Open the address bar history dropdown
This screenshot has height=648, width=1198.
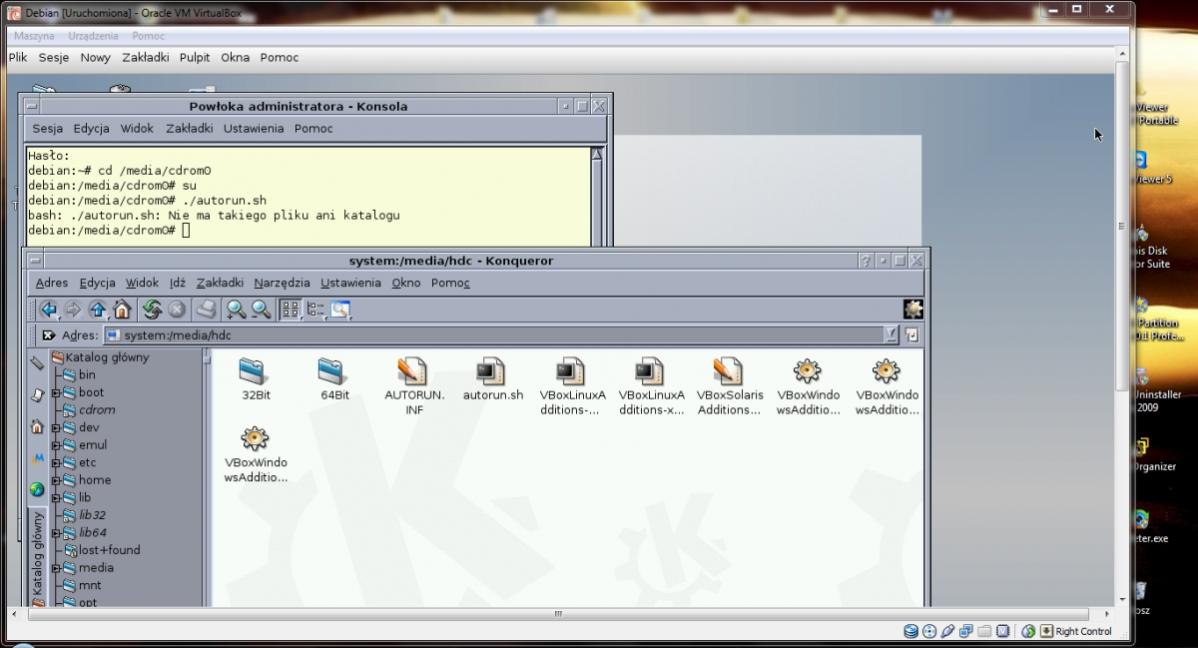click(x=890, y=336)
